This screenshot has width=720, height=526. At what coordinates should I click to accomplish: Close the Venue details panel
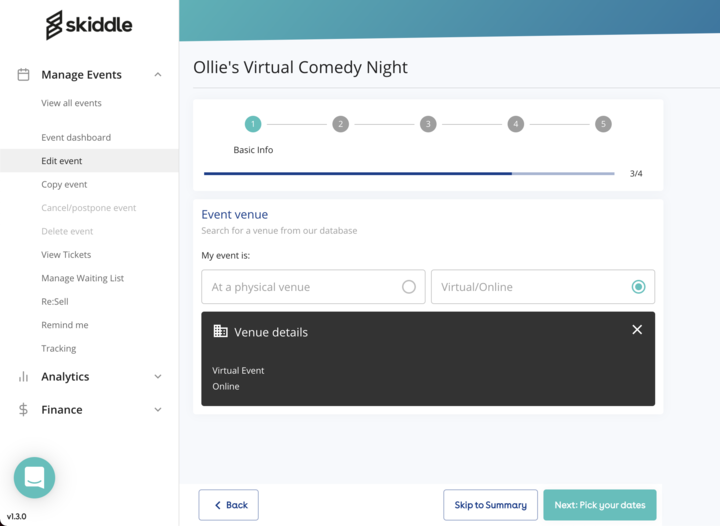[637, 330]
